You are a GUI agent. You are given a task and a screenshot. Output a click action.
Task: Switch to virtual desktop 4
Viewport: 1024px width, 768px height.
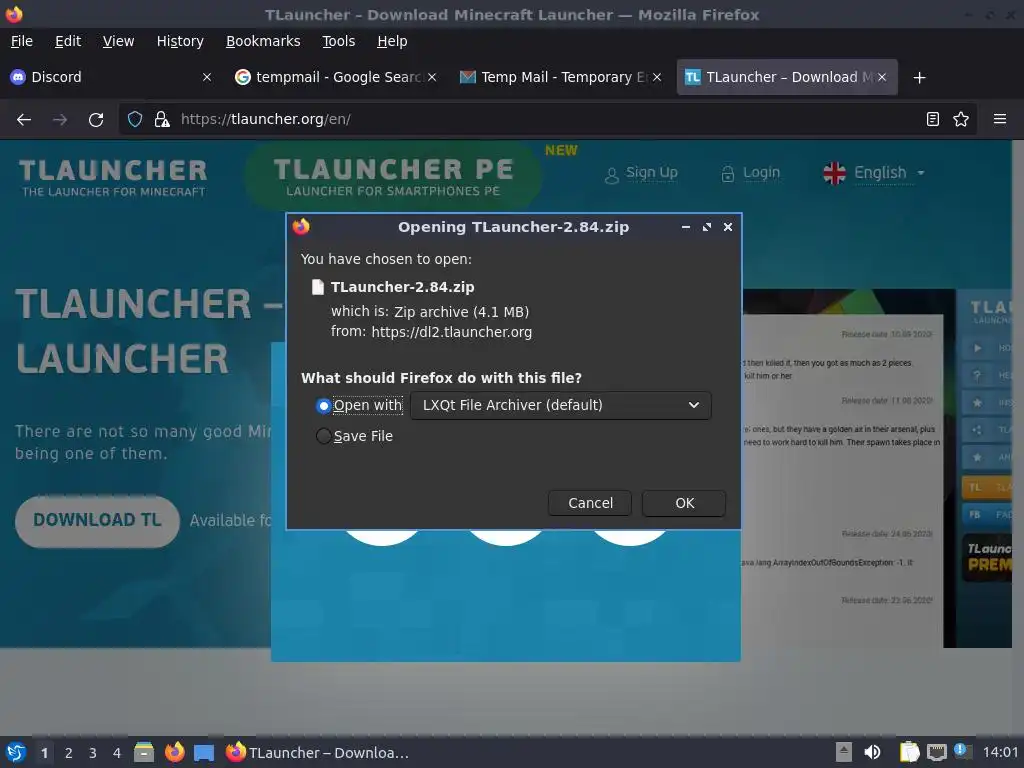117,753
